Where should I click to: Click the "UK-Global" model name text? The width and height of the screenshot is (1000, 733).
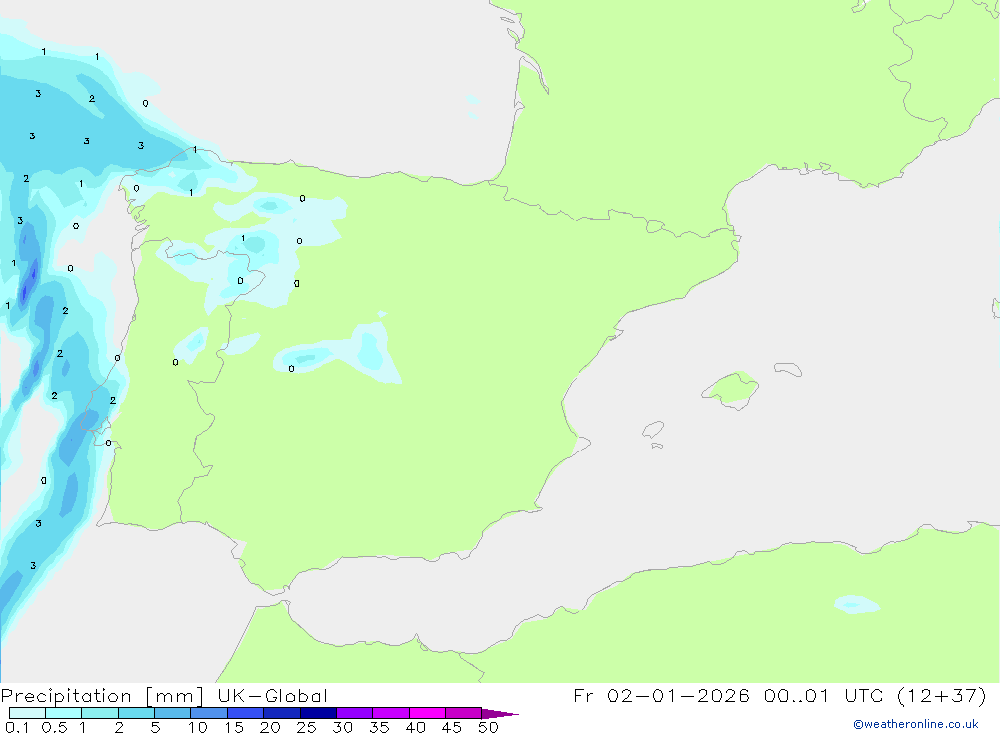click(x=272, y=696)
